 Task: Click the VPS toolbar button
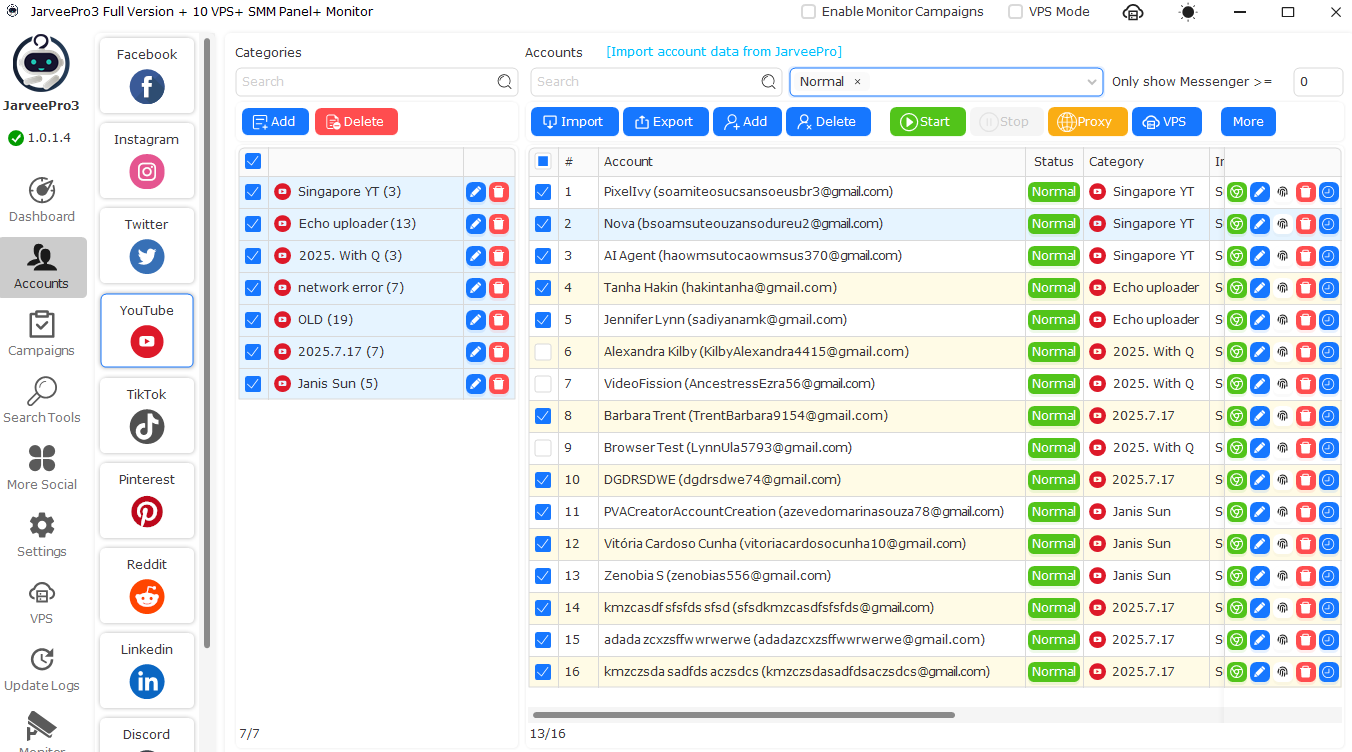(1167, 122)
